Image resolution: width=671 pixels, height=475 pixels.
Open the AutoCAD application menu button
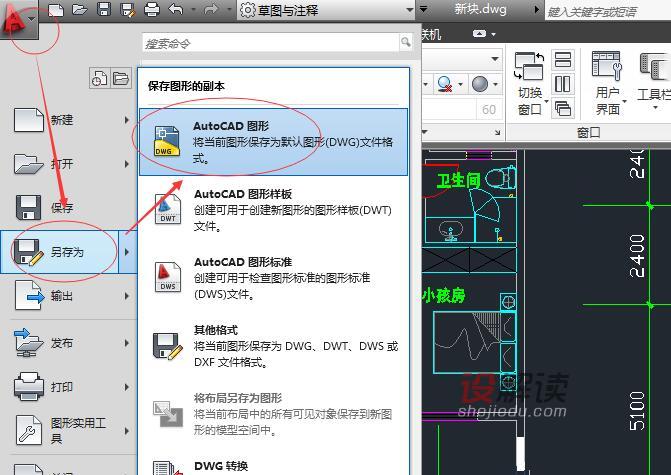[19, 19]
